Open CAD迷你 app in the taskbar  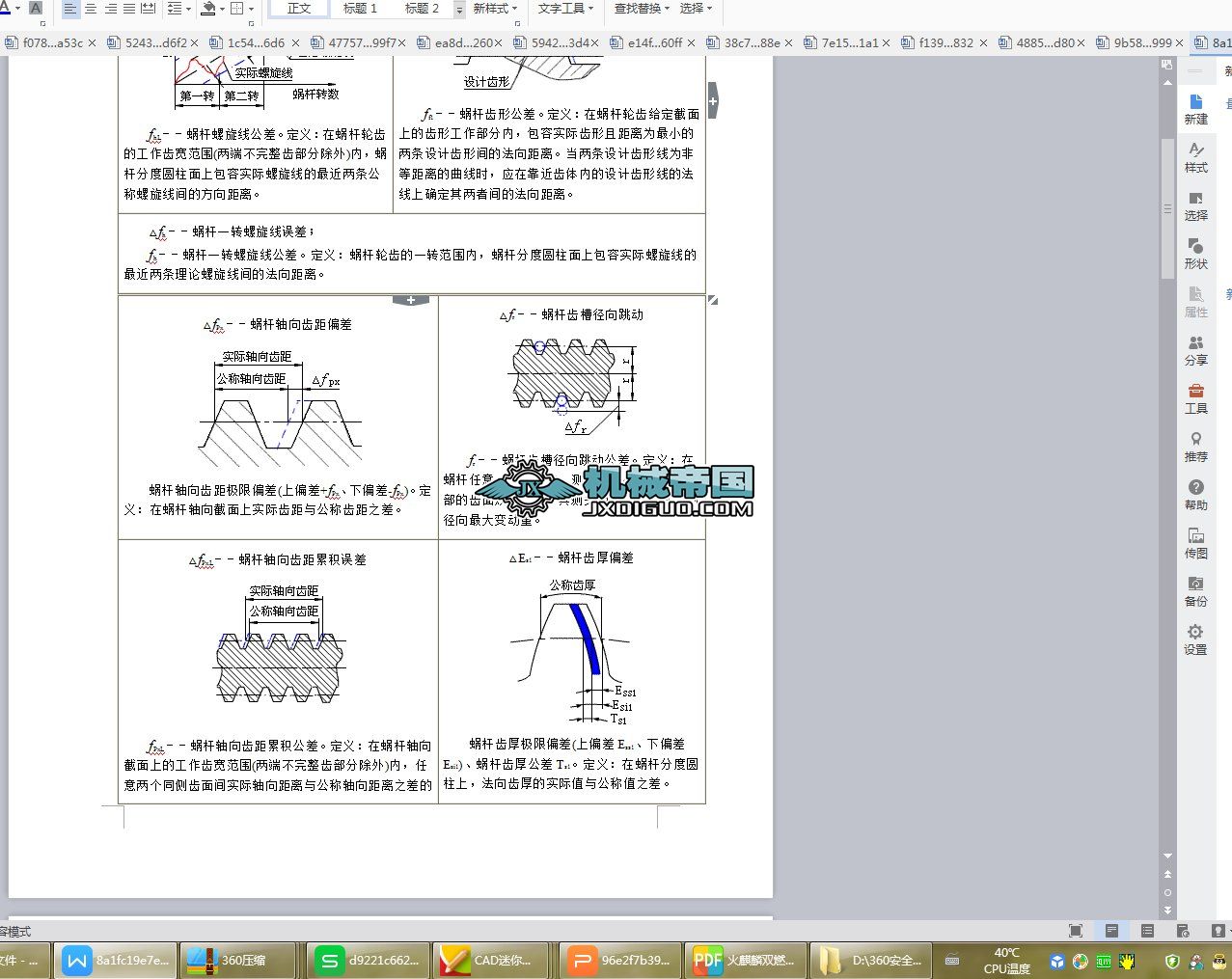(x=491, y=961)
